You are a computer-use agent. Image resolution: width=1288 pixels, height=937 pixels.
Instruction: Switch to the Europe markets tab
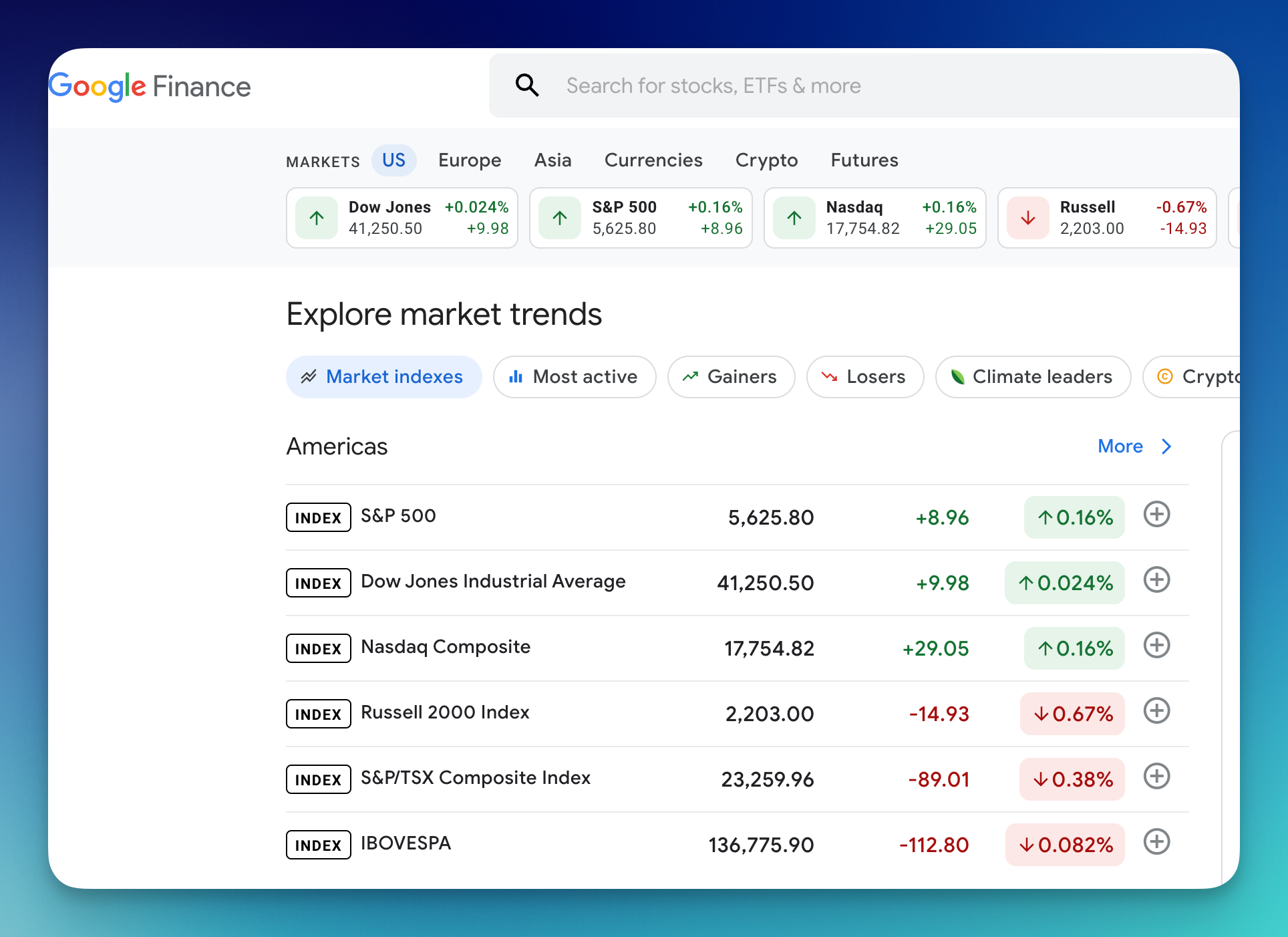tap(470, 160)
